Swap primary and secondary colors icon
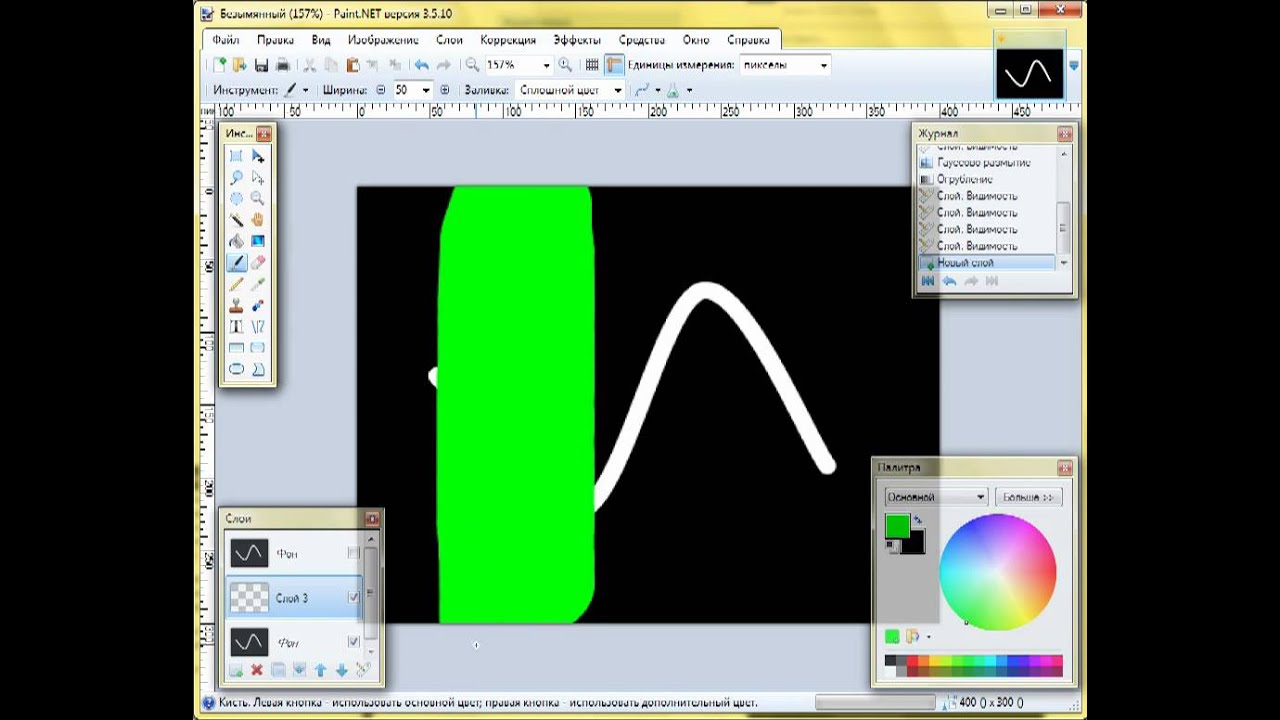The image size is (1280, 720). coord(917,520)
